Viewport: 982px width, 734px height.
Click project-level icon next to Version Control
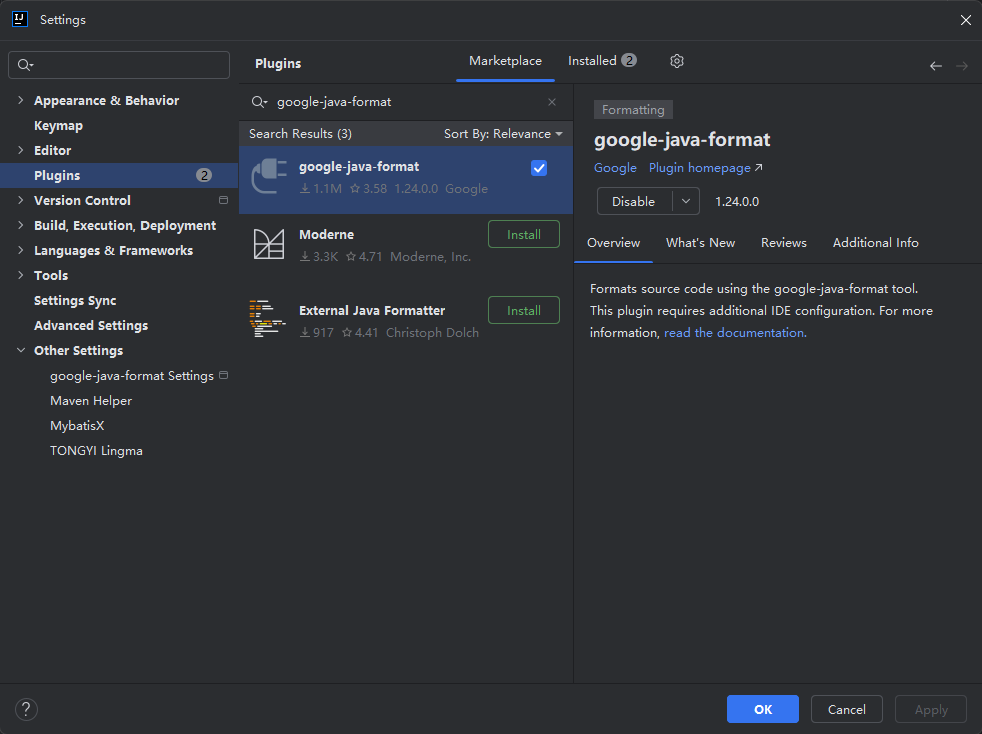point(223,200)
